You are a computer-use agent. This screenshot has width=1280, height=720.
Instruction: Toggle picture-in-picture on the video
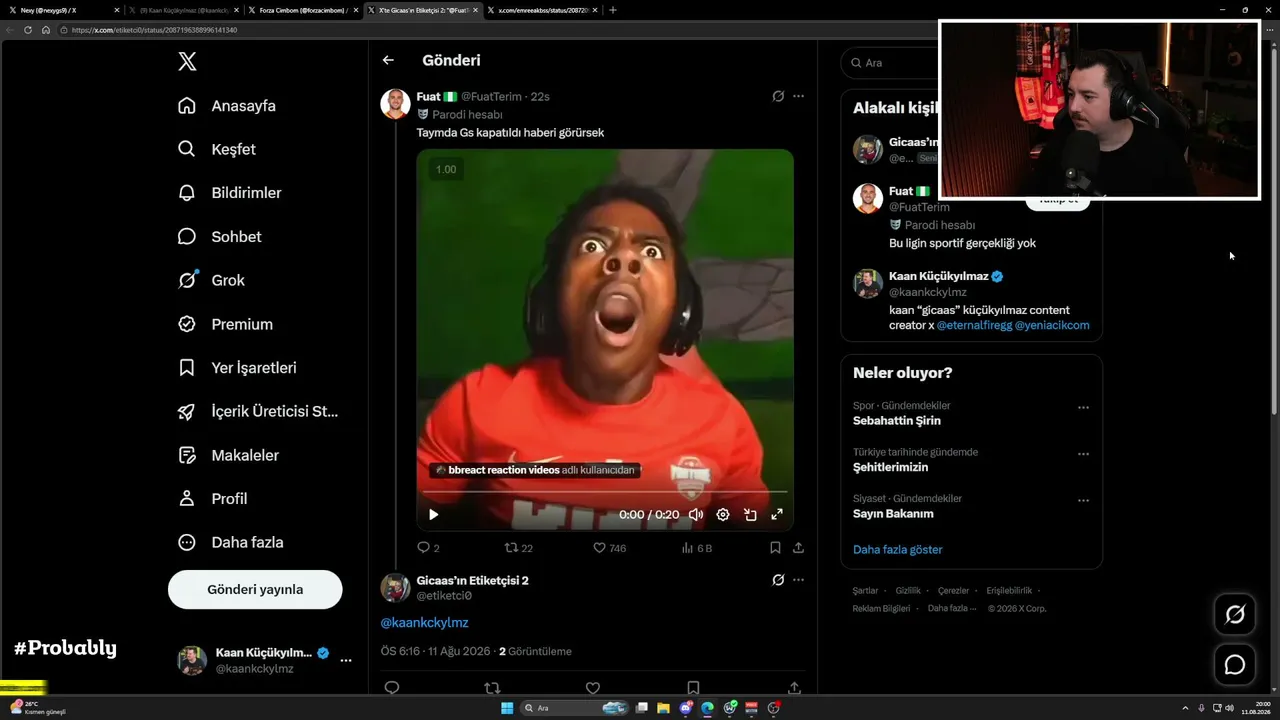pyautogui.click(x=750, y=515)
